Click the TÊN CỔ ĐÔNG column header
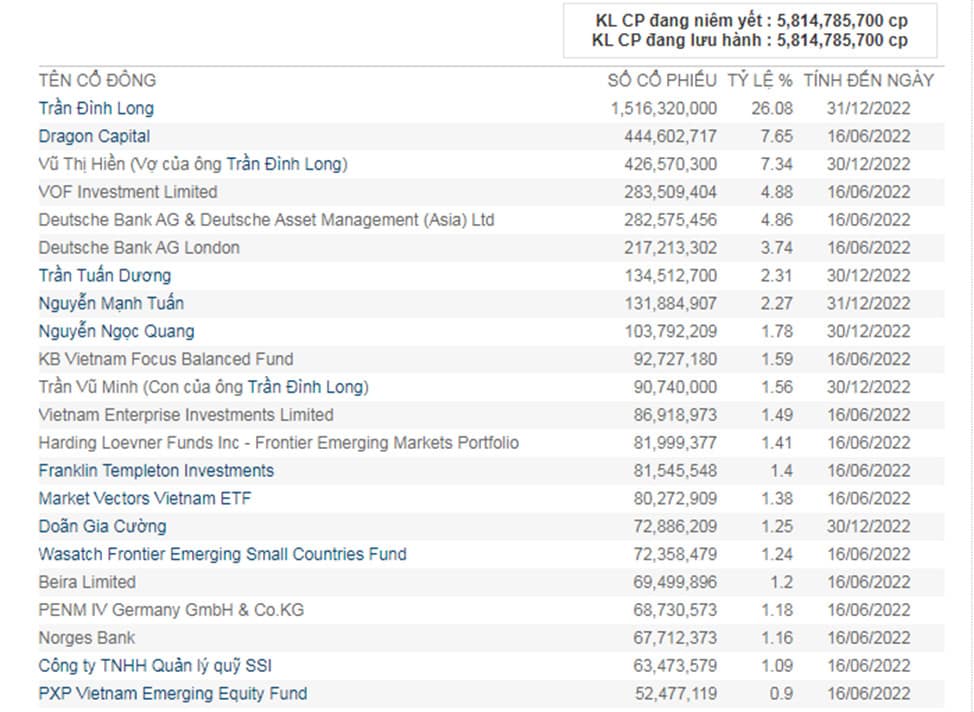Viewport: 974px width, 712px height. [98, 80]
